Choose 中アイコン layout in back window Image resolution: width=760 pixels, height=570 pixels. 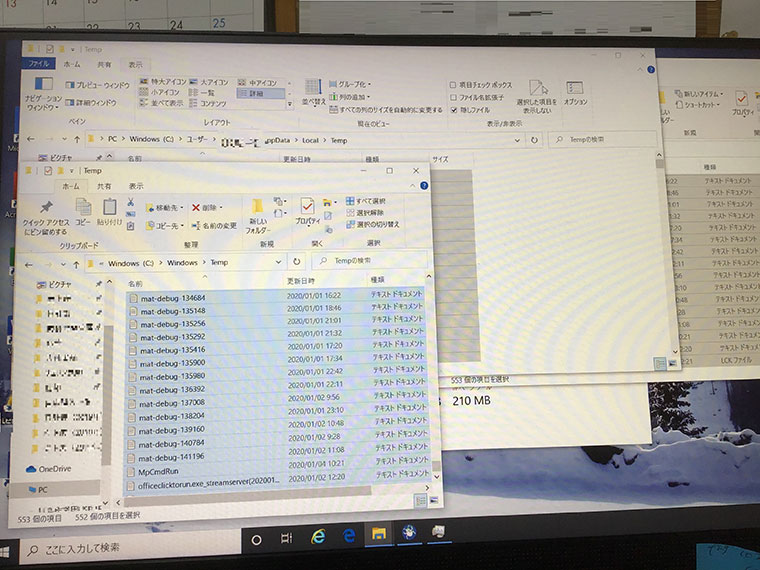(x=257, y=83)
